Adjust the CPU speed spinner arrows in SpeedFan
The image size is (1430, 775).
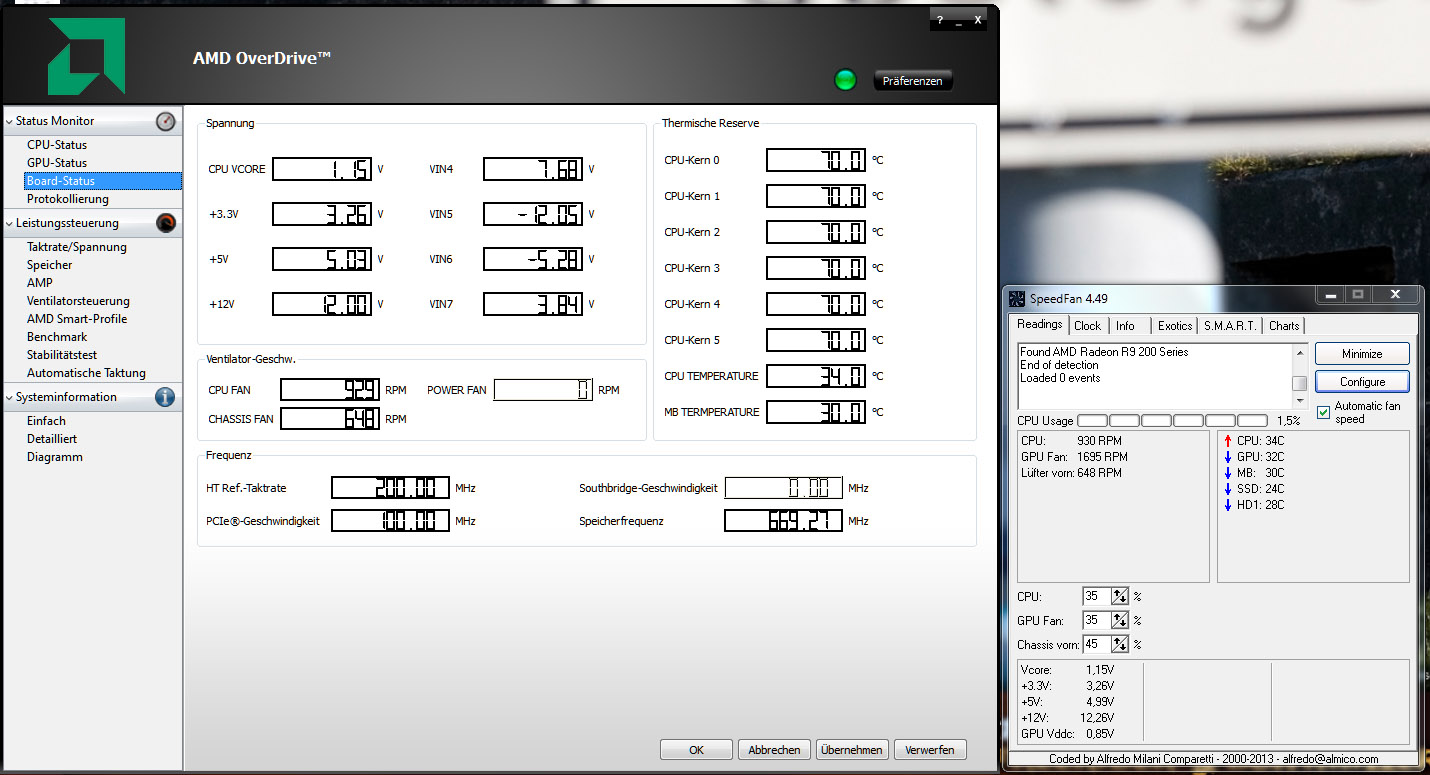click(x=1120, y=596)
